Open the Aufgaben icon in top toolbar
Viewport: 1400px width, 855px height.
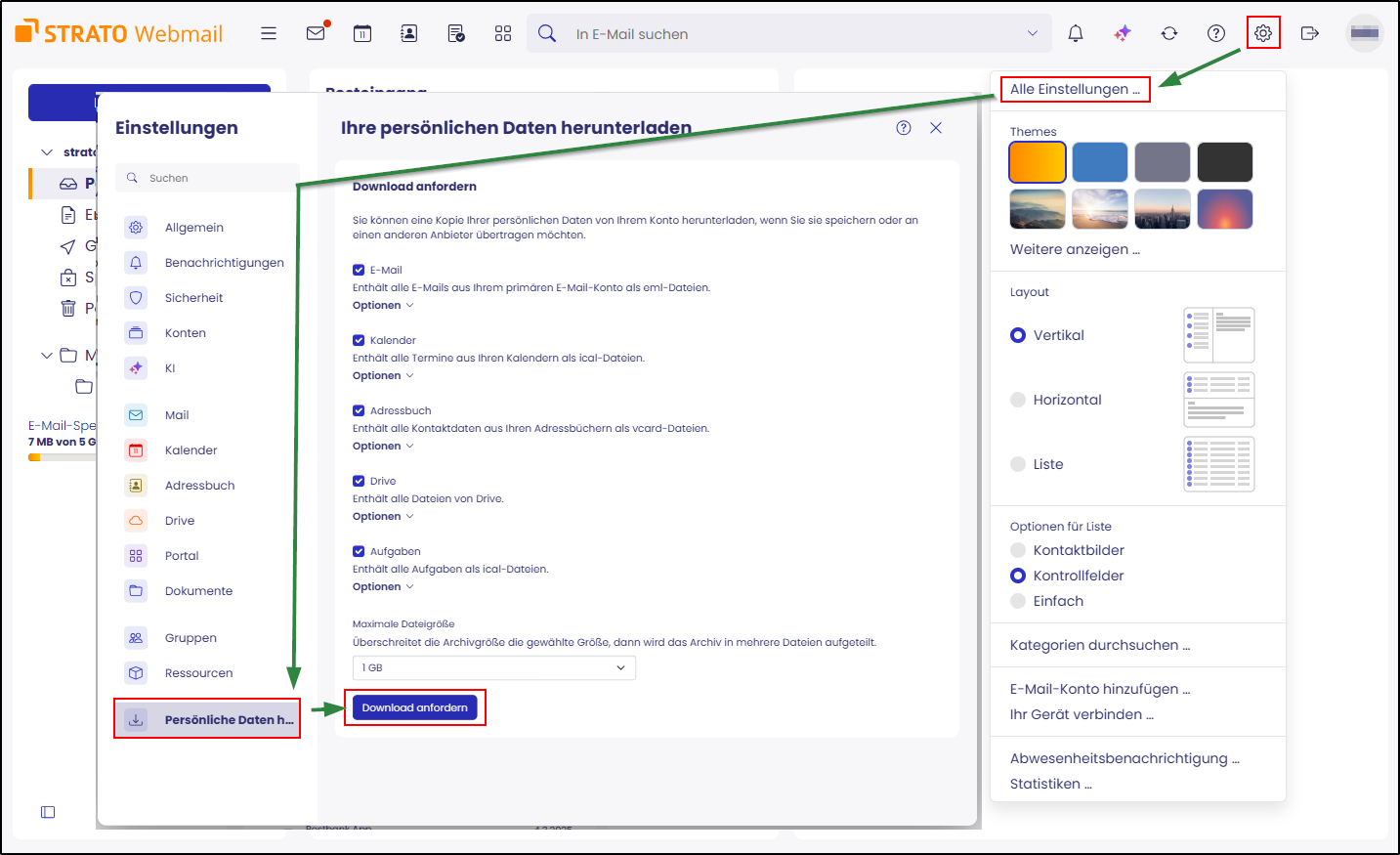pyautogui.click(x=455, y=32)
